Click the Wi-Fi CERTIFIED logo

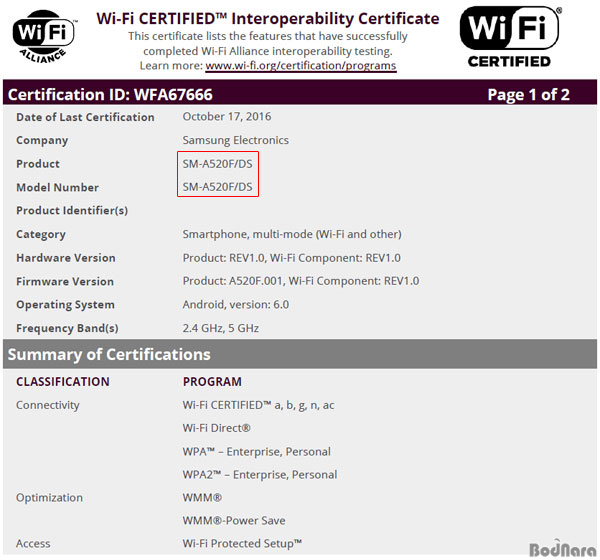tap(510, 37)
